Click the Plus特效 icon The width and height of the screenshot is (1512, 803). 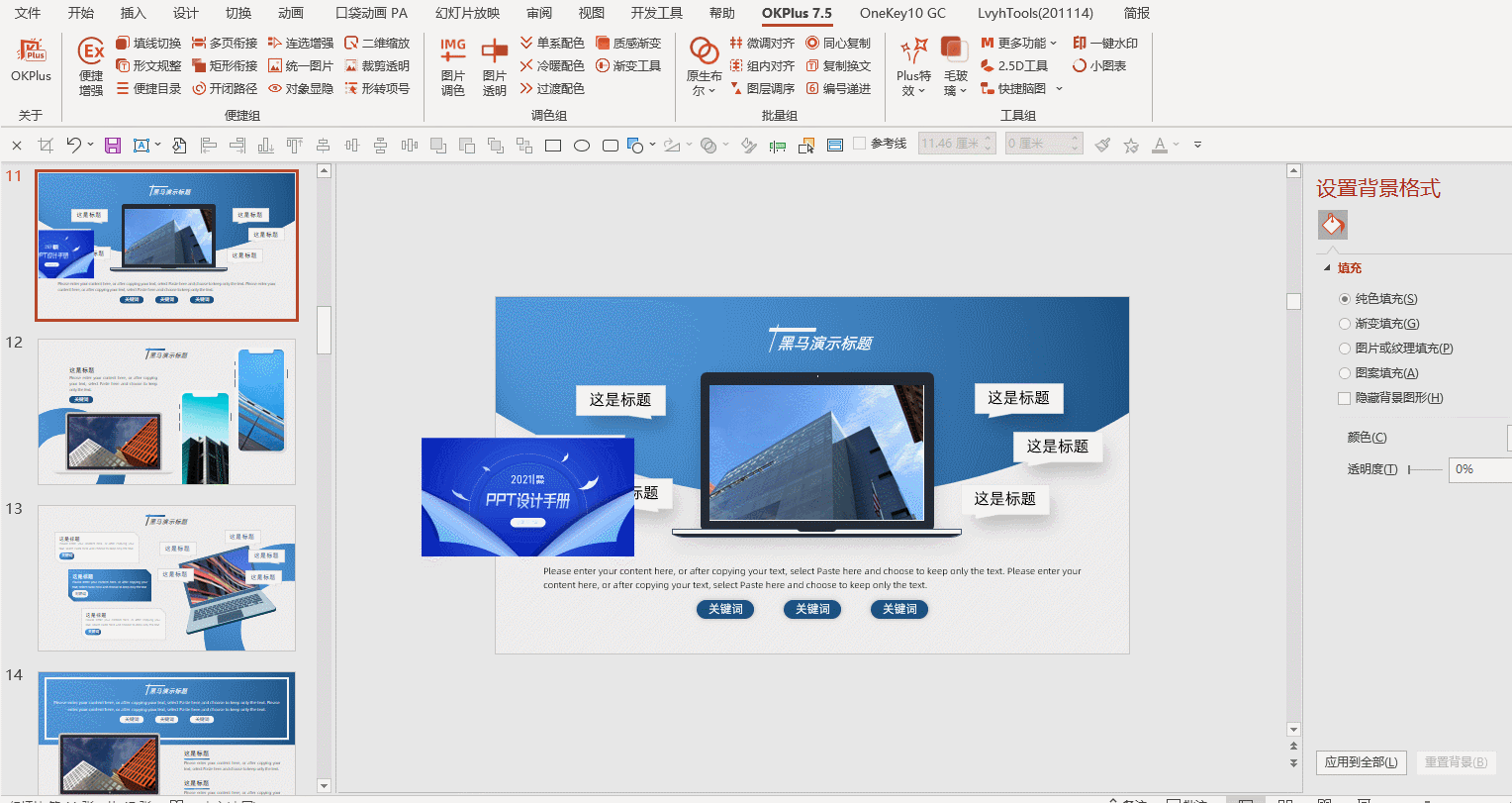(913, 50)
